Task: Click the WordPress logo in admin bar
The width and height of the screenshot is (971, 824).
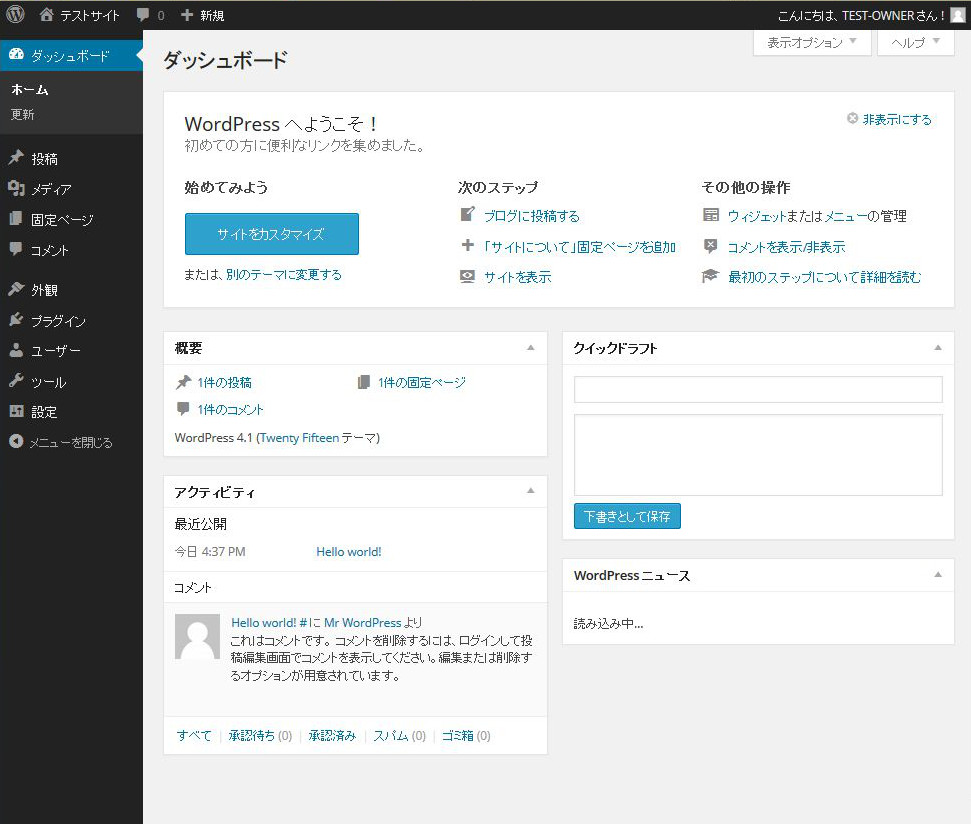Action: pyautogui.click(x=15, y=14)
